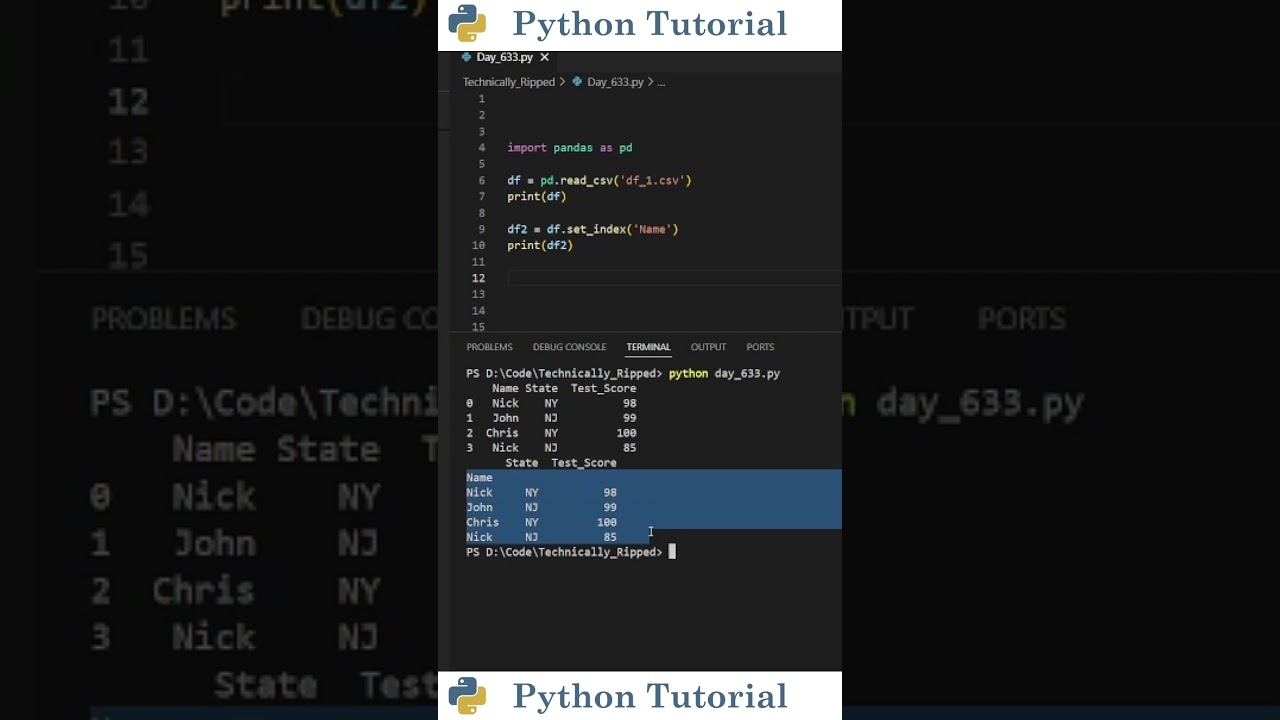Image resolution: width=1280 pixels, height=720 pixels.
Task: Click the breadcrumb ellipsis after Day_633.py
Action: pyautogui.click(x=661, y=82)
